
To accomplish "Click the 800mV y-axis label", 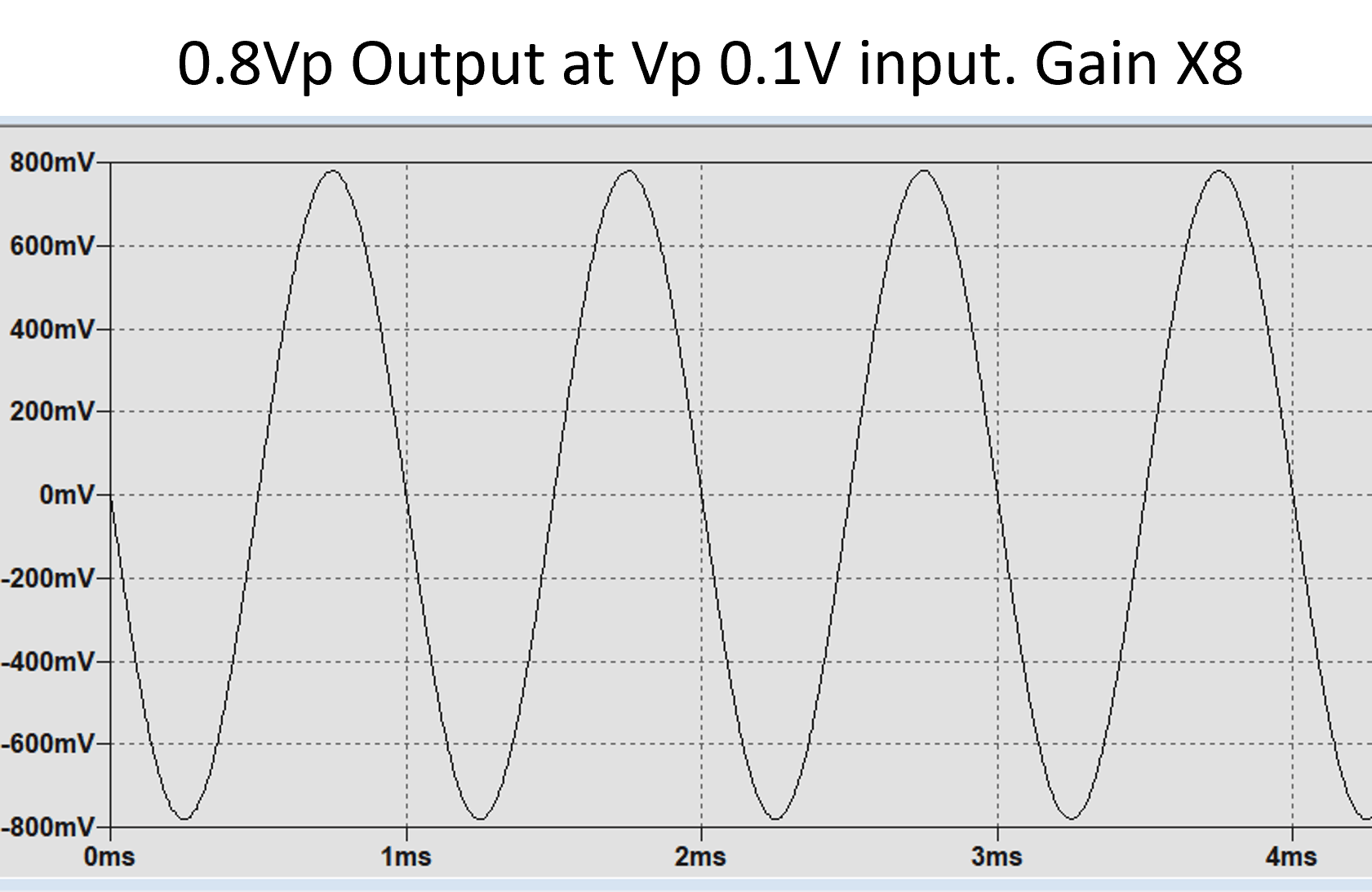I will point(52,162).
